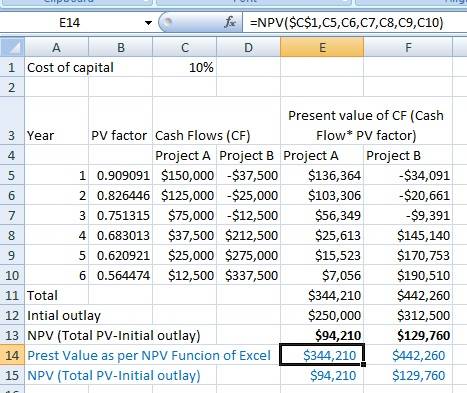
Task: Open the Name Box dropdown arrow
Action: point(148,23)
